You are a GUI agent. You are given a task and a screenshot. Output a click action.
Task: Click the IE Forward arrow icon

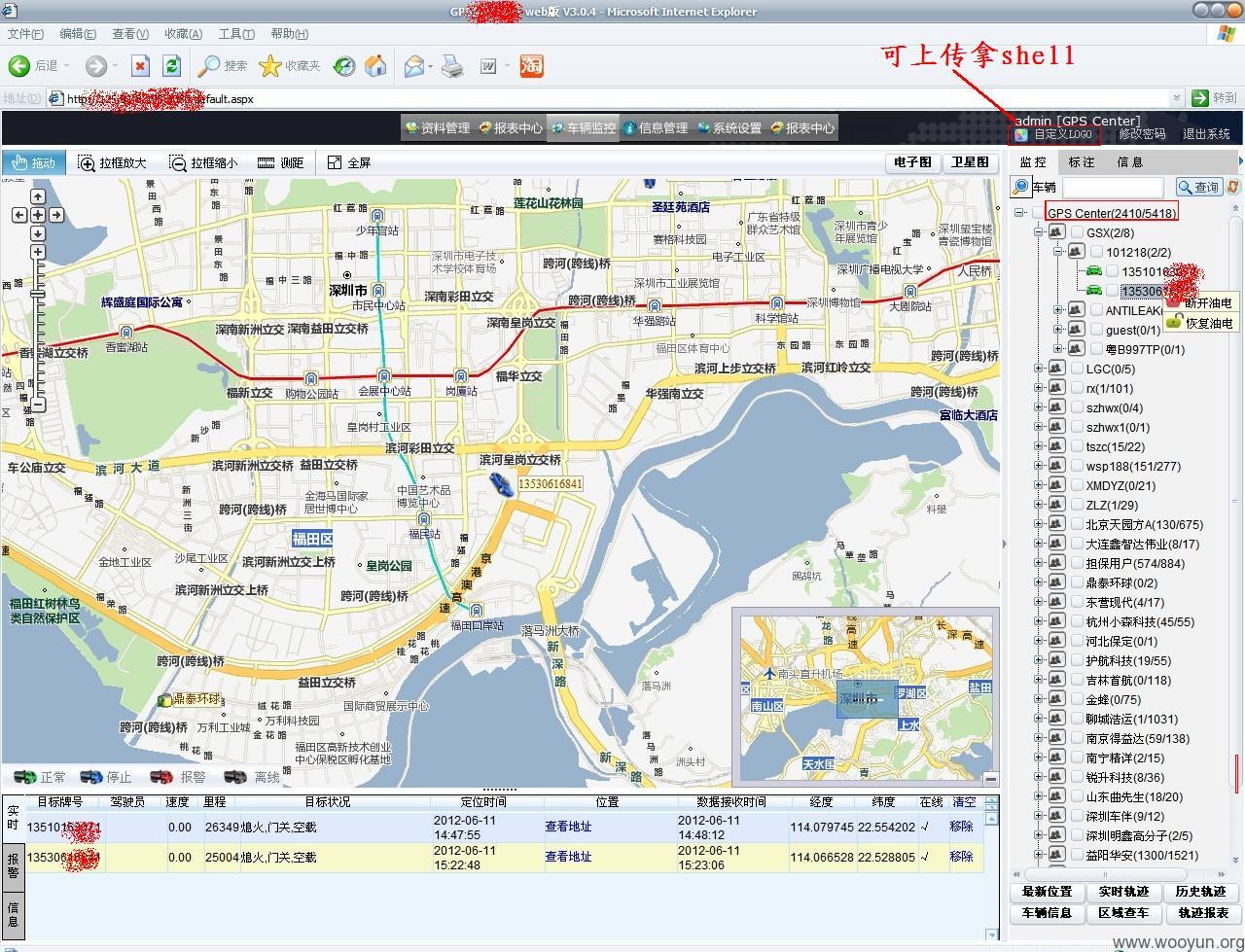(x=95, y=66)
